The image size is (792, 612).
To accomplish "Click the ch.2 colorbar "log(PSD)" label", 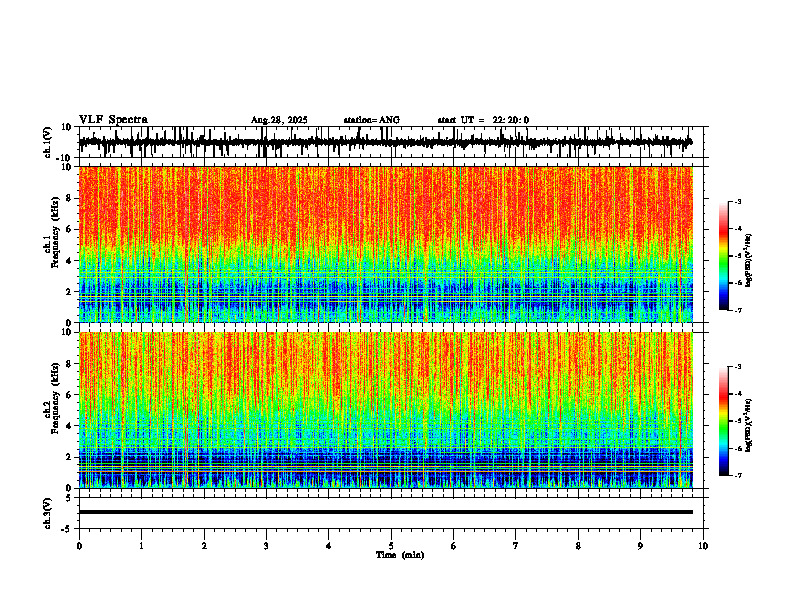I will (750, 425).
